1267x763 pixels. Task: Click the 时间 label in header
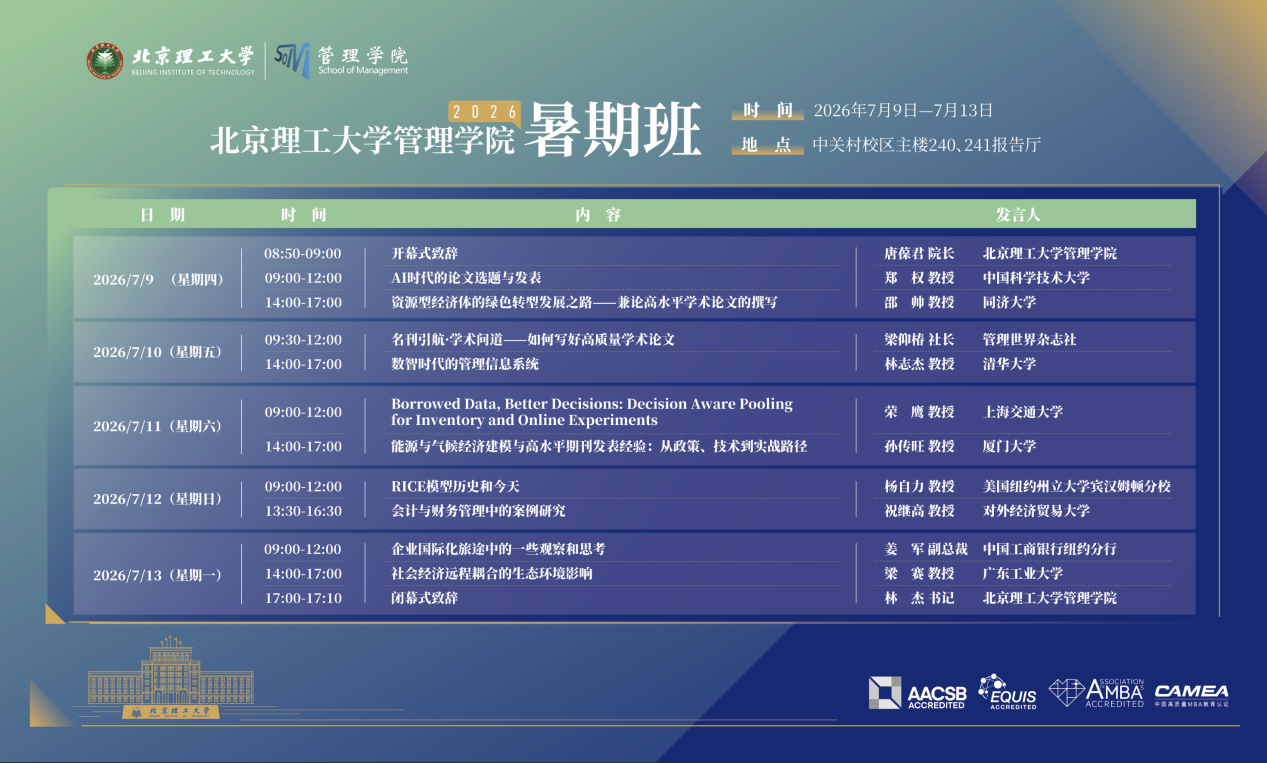tap(769, 110)
